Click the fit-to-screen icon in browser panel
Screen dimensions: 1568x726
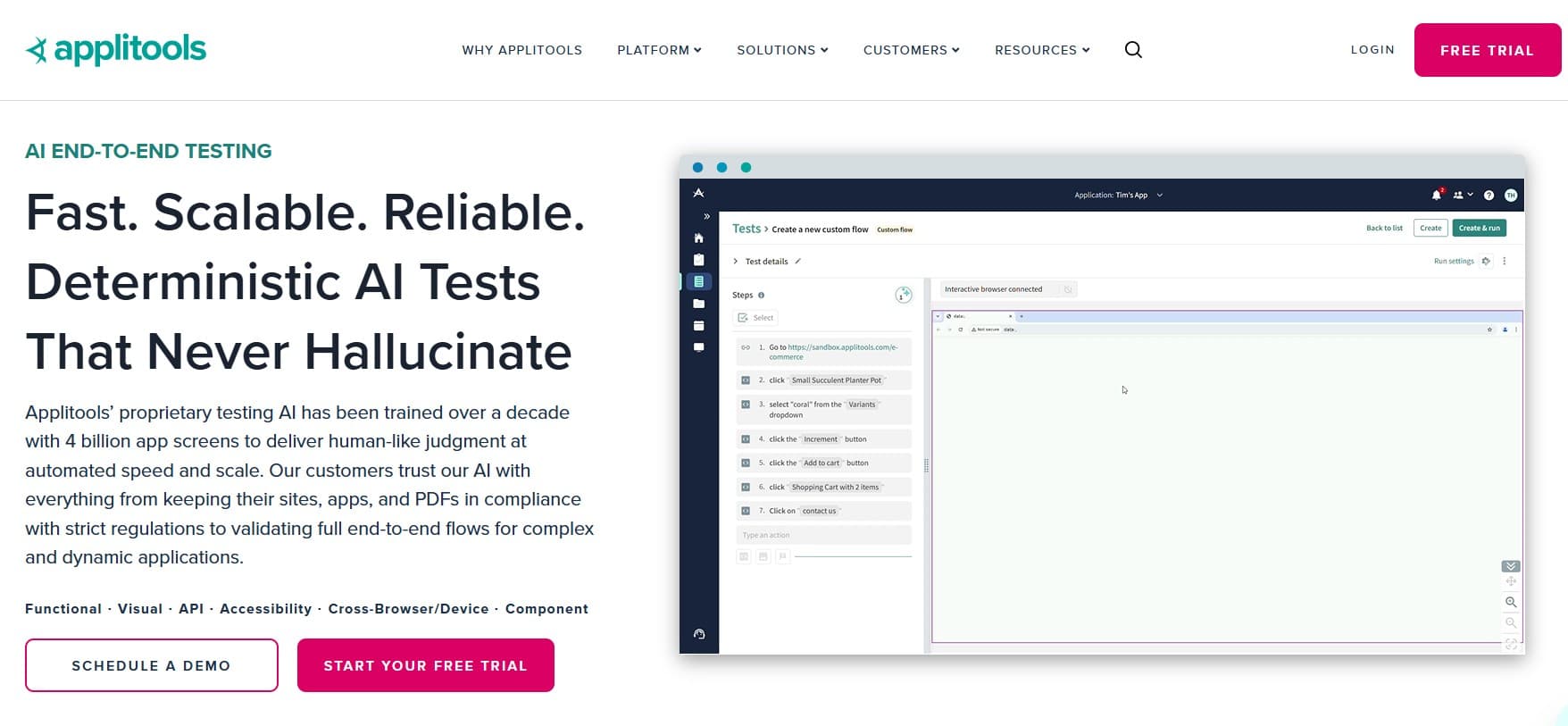click(1511, 643)
